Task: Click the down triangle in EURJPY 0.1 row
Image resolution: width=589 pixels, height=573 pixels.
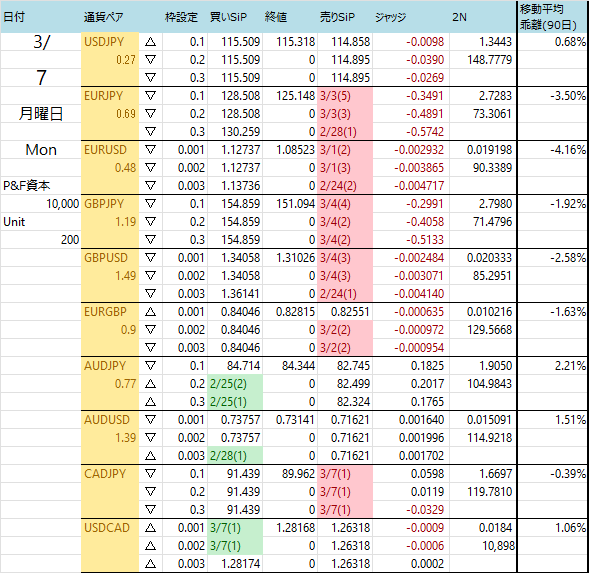Action: click(x=150, y=96)
